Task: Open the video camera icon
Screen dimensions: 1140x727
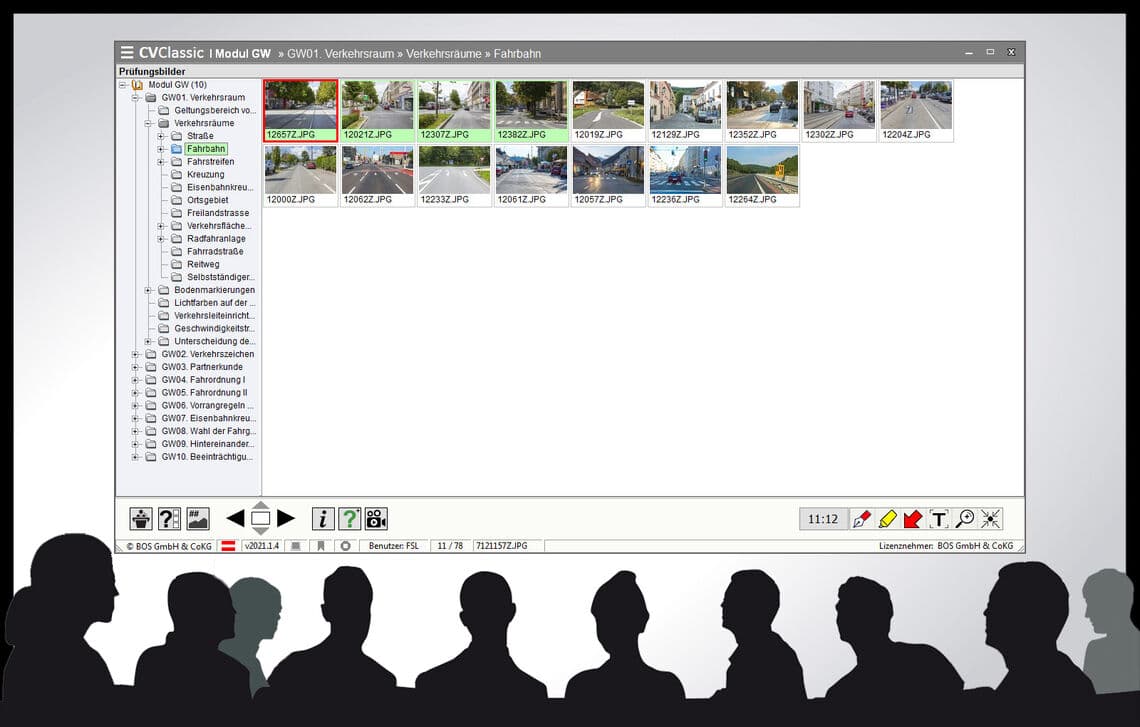Action: 376,518
